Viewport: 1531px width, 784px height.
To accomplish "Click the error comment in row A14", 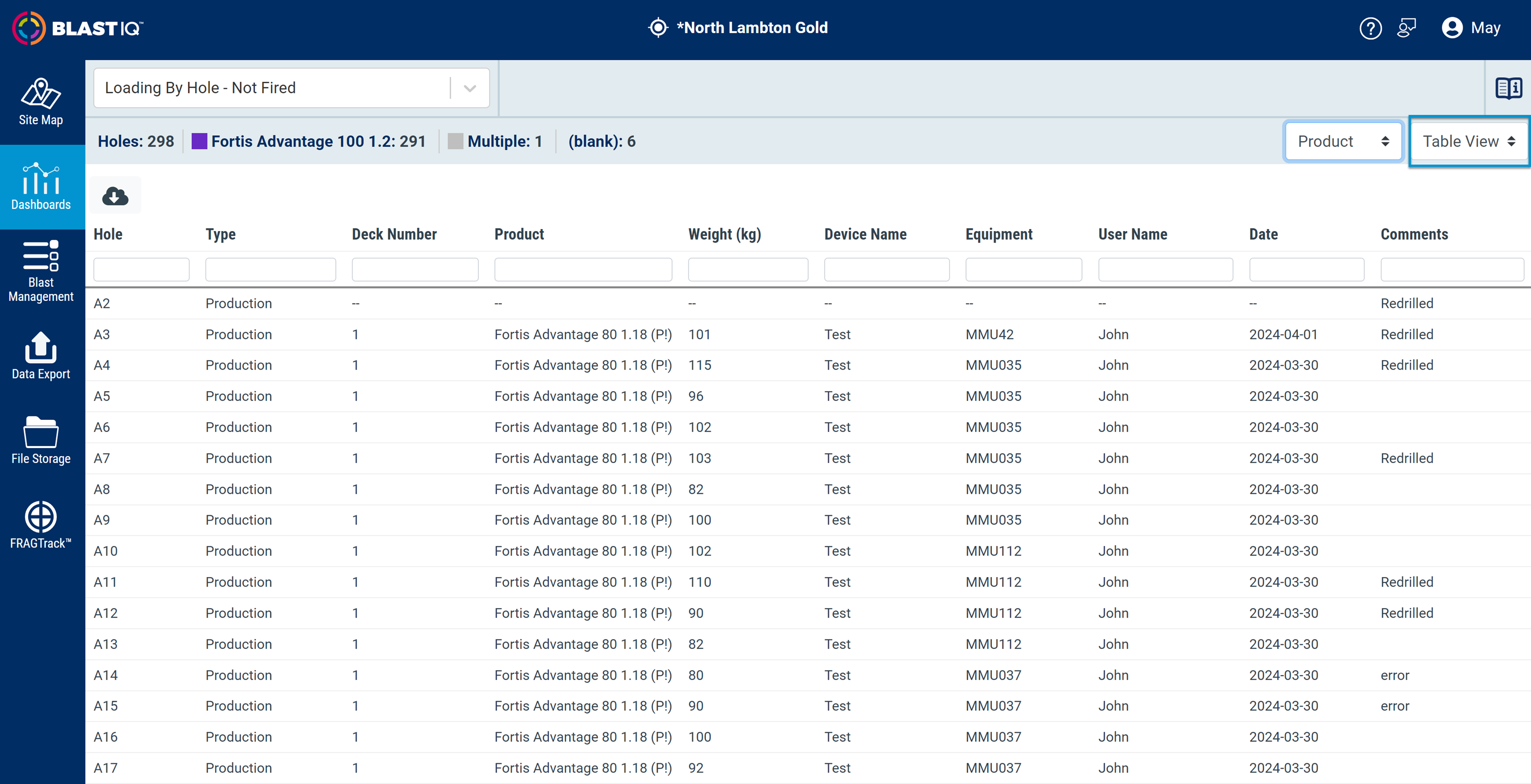I will point(1395,676).
